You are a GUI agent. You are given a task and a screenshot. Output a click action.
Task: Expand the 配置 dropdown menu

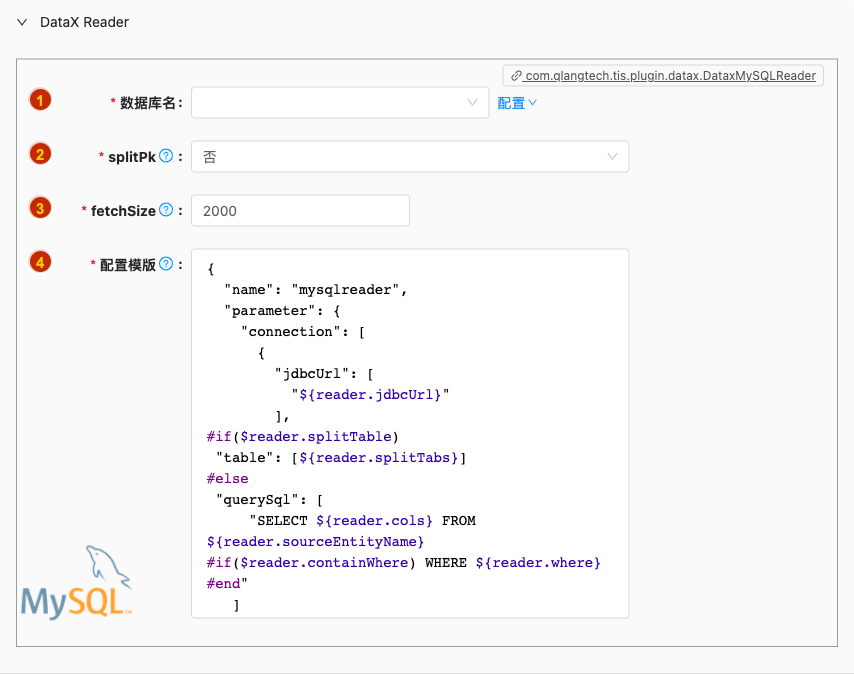tap(517, 103)
